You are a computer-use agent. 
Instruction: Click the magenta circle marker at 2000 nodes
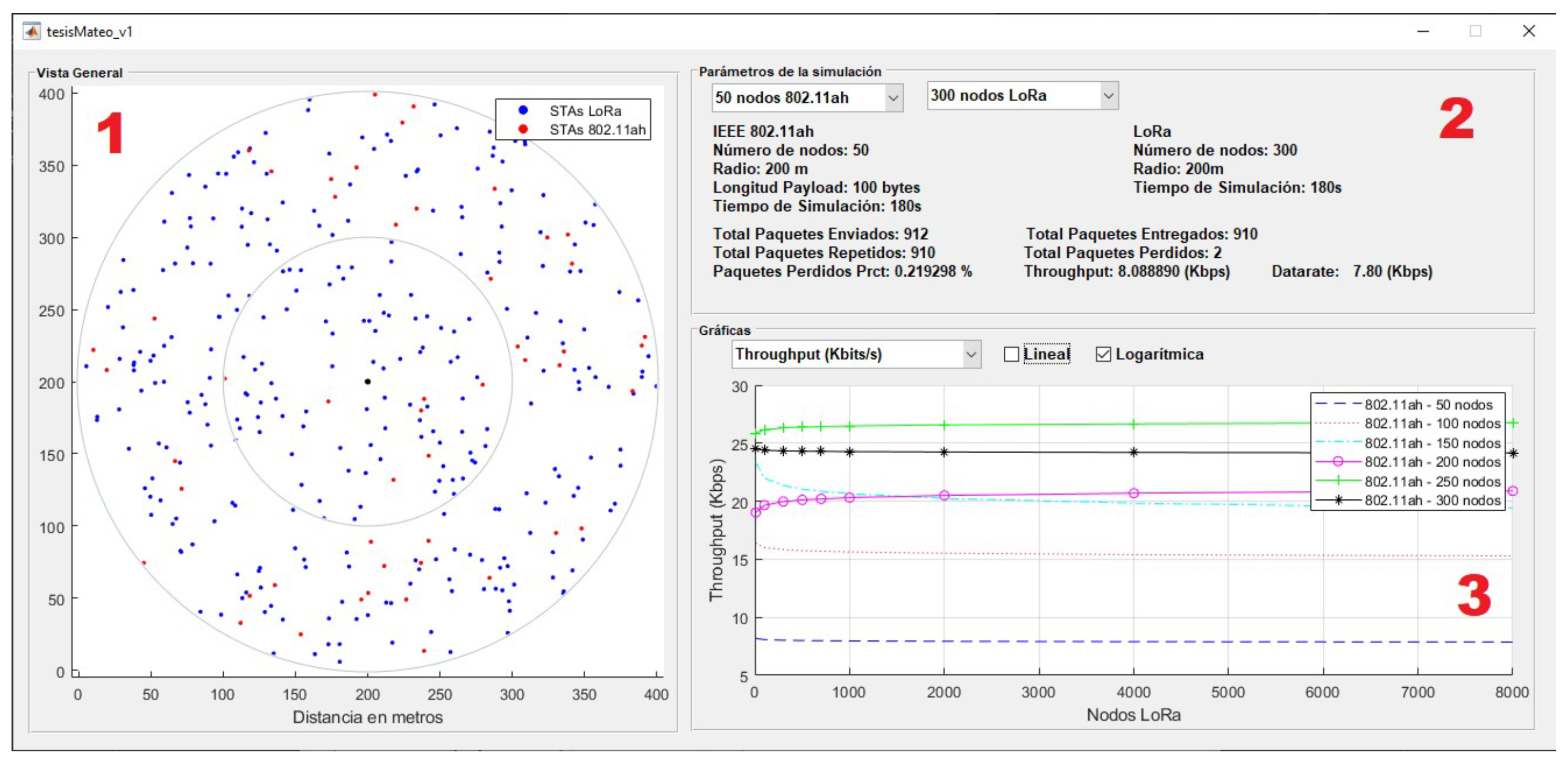944,496
